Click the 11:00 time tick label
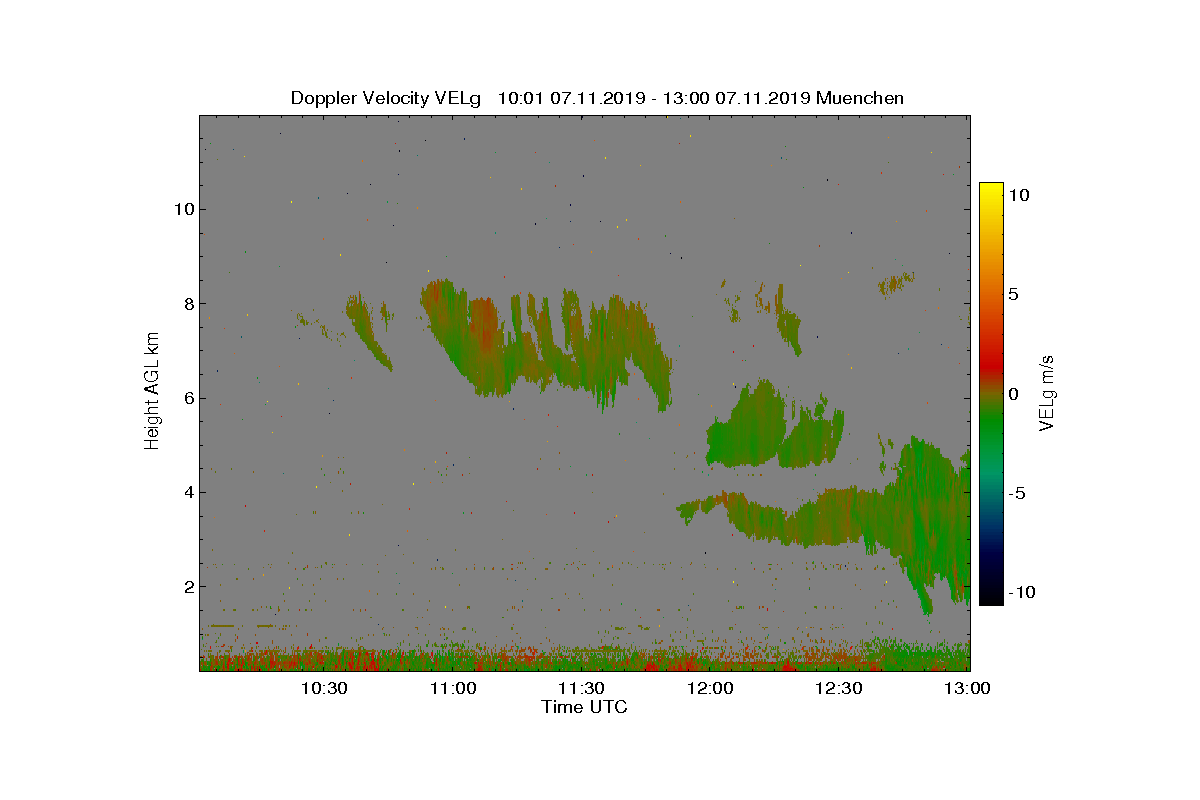 [x=453, y=689]
